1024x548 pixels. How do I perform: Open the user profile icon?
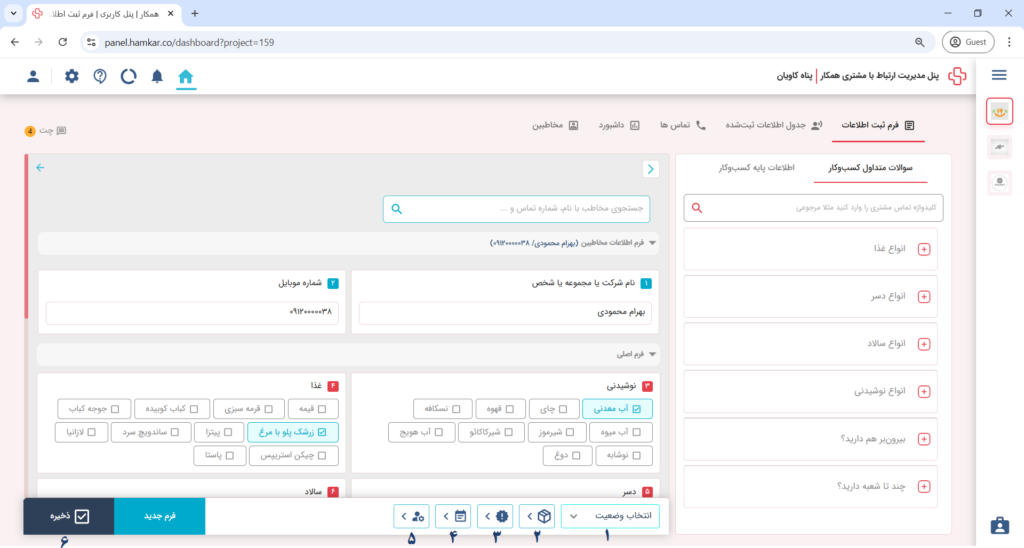[x=33, y=76]
